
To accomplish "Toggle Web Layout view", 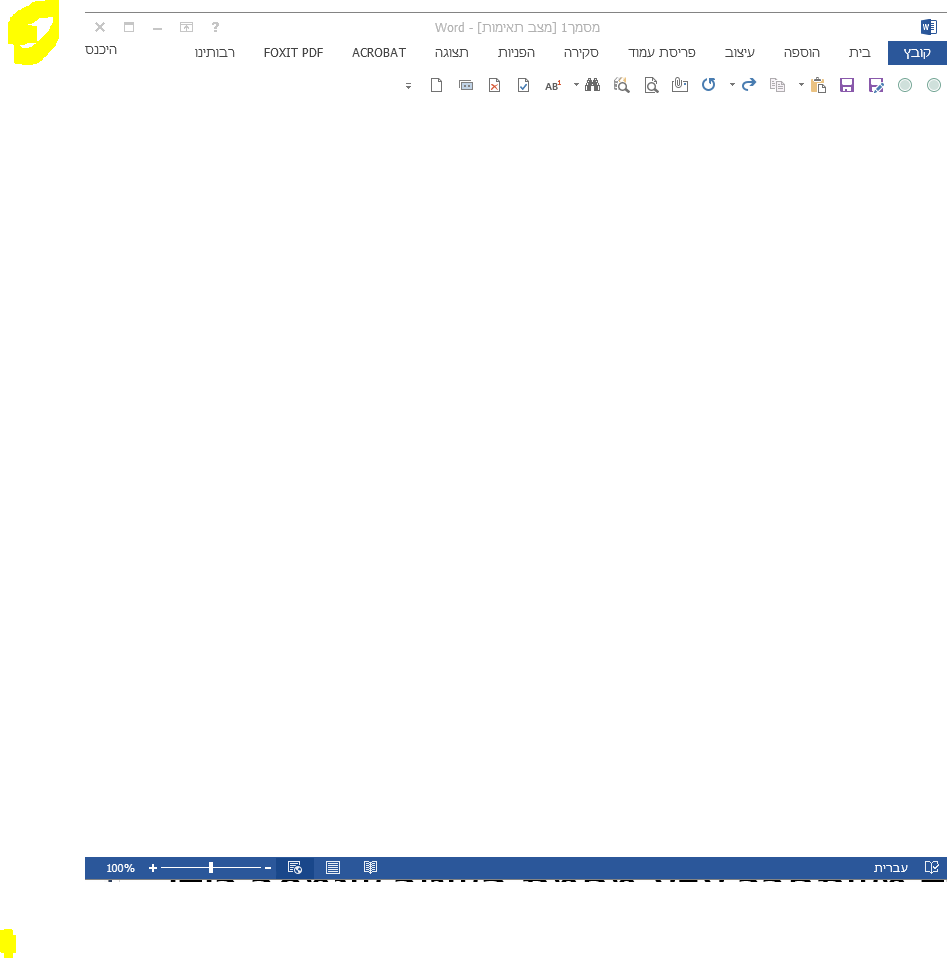I will pos(296,867).
